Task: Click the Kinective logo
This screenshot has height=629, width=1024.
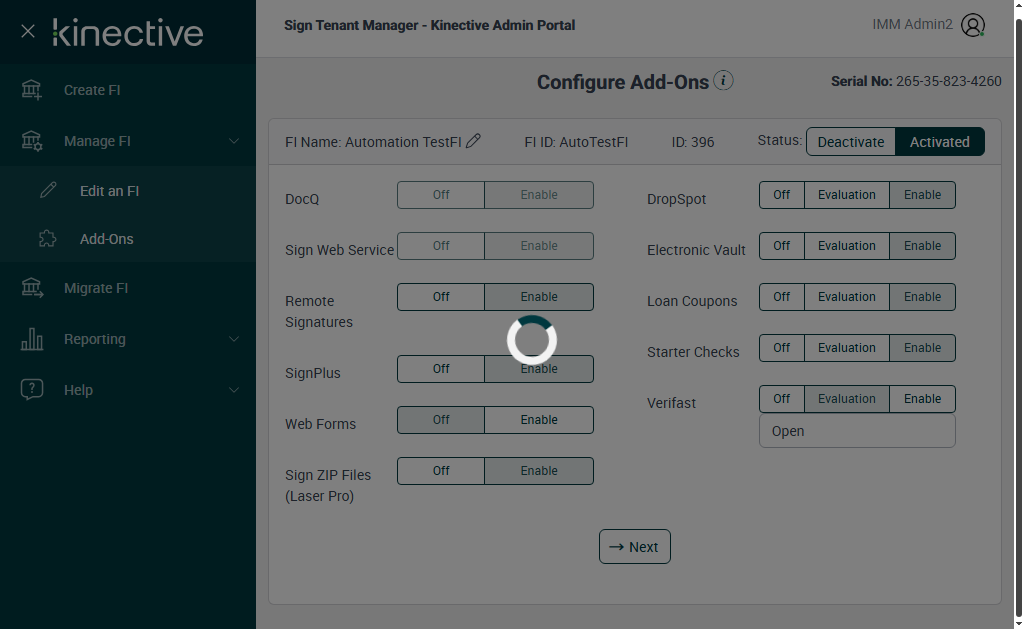Action: coord(128,33)
